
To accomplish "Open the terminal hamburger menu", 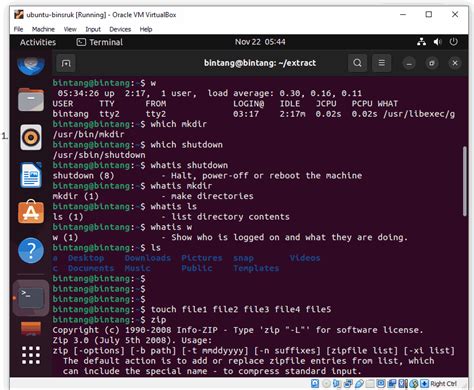I will (382, 63).
